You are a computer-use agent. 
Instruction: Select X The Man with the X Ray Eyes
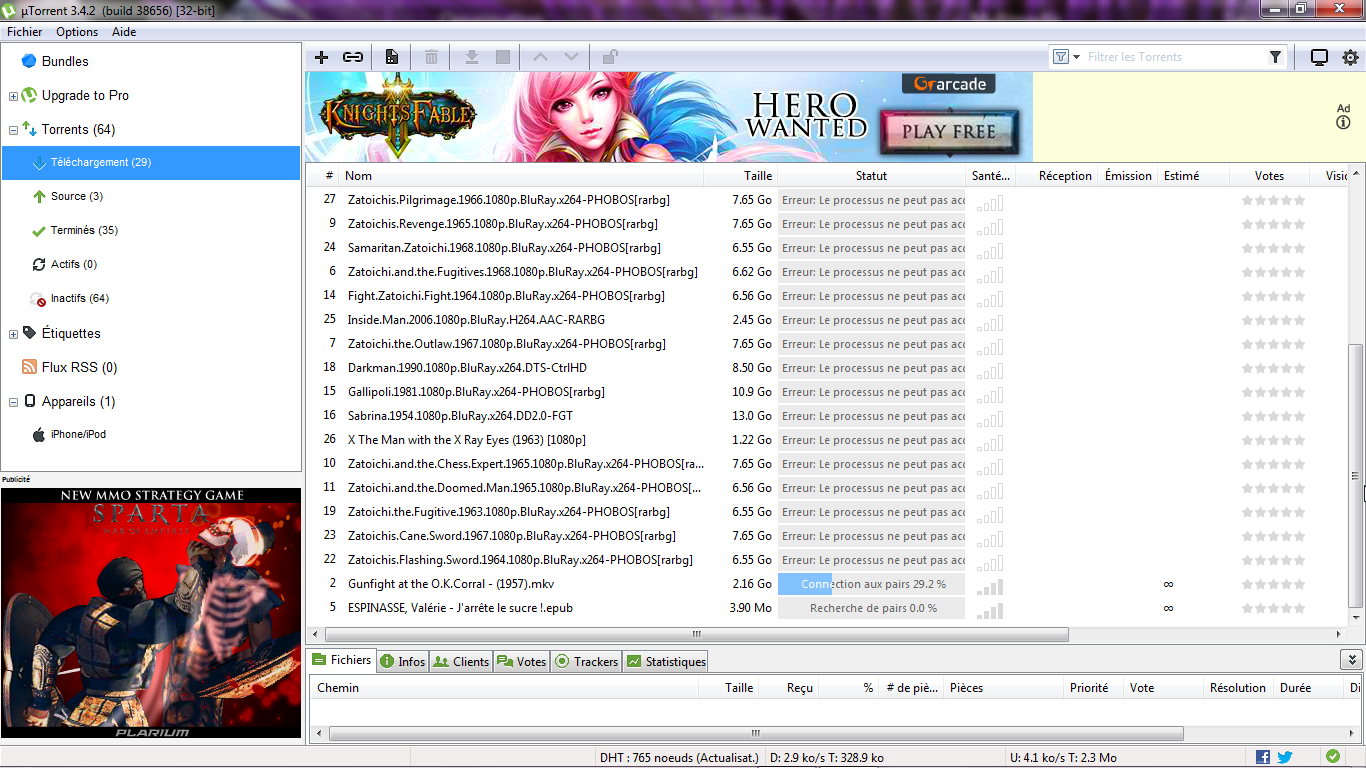(x=827, y=440)
